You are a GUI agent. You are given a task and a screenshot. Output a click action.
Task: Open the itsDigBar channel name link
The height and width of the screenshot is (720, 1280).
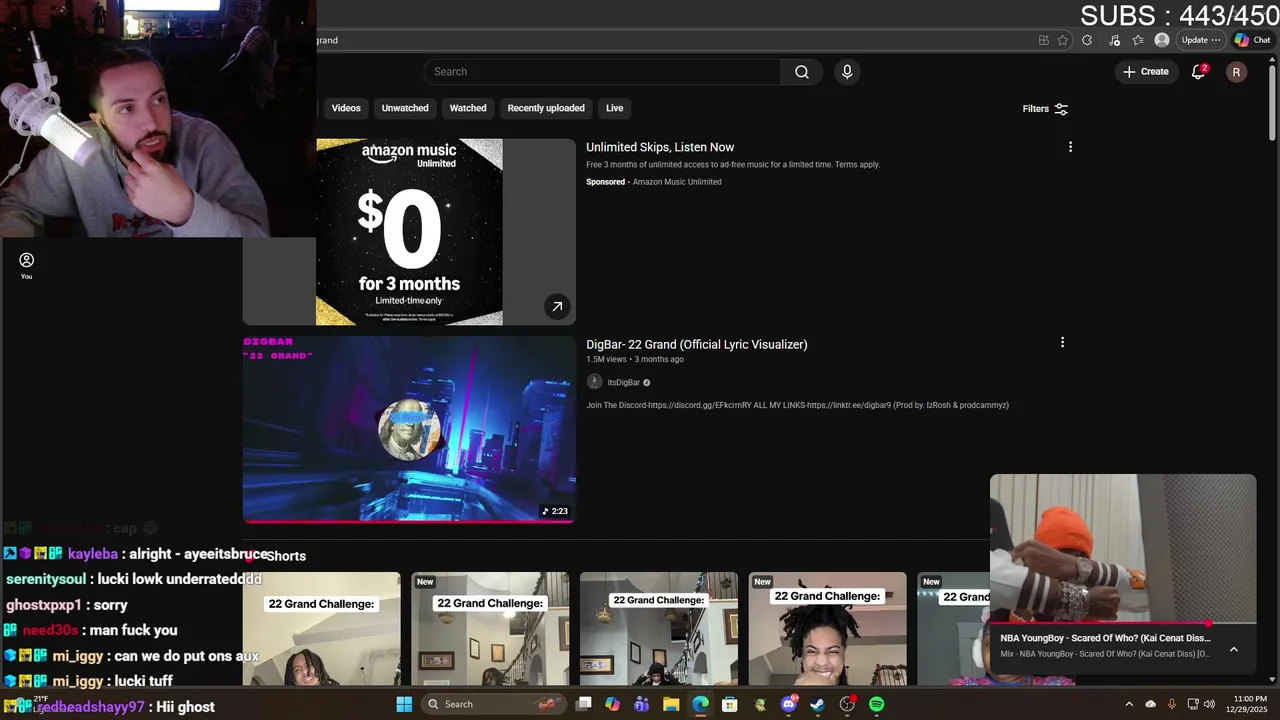click(624, 382)
